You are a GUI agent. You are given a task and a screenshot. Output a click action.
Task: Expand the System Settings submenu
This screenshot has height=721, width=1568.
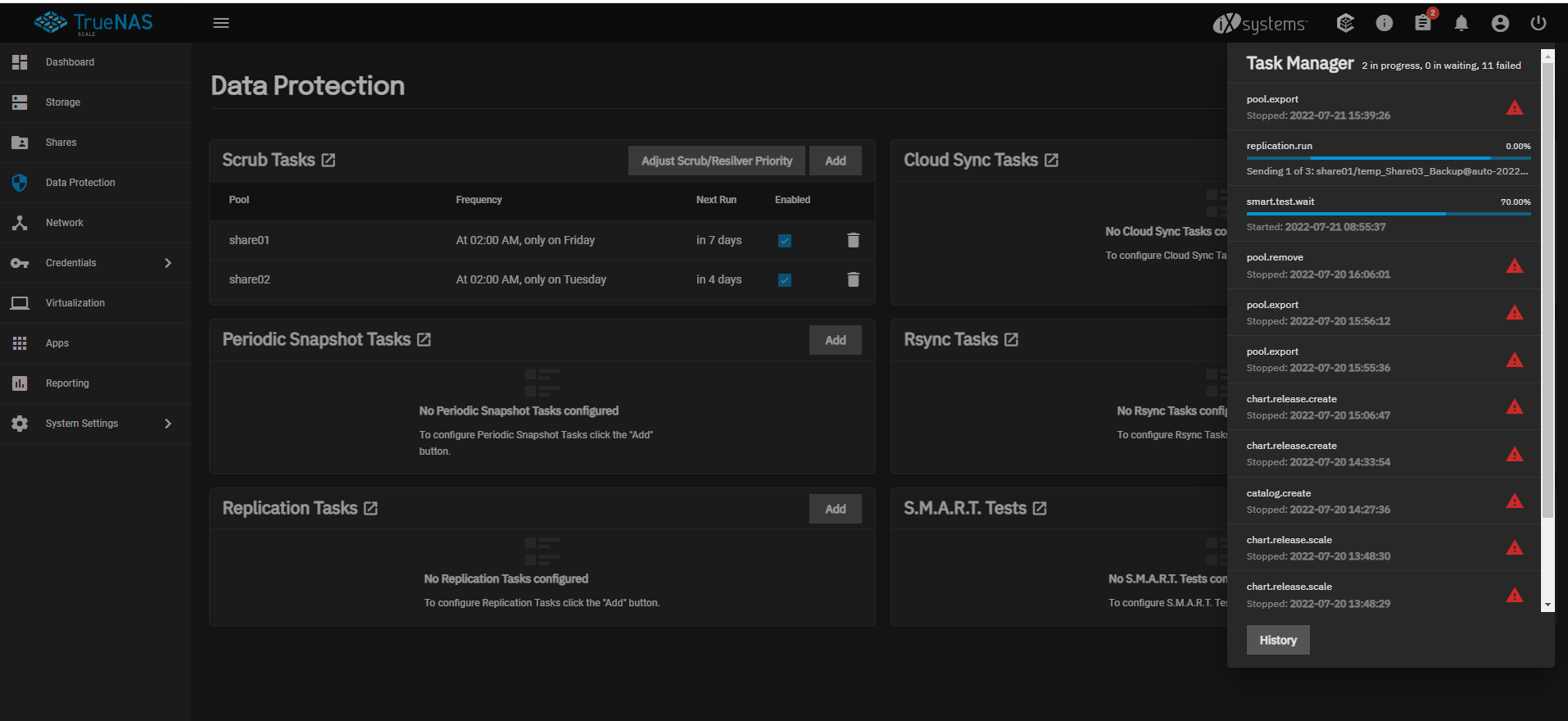[168, 424]
